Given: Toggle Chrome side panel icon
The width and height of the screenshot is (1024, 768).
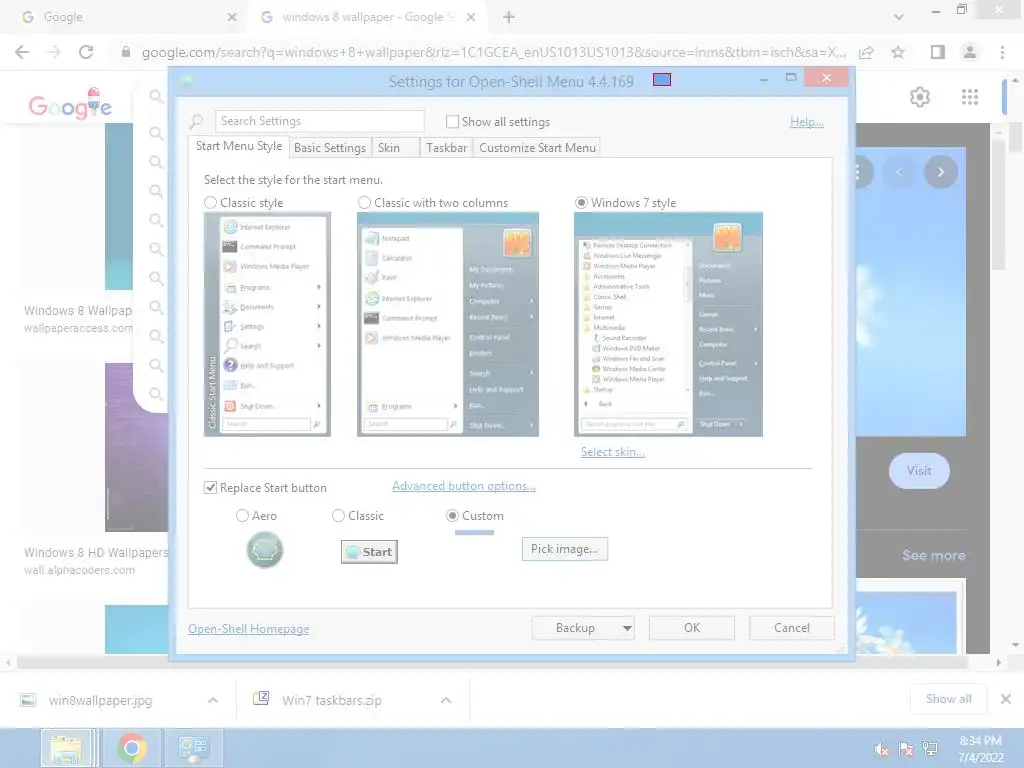Looking at the screenshot, I should tap(938, 52).
